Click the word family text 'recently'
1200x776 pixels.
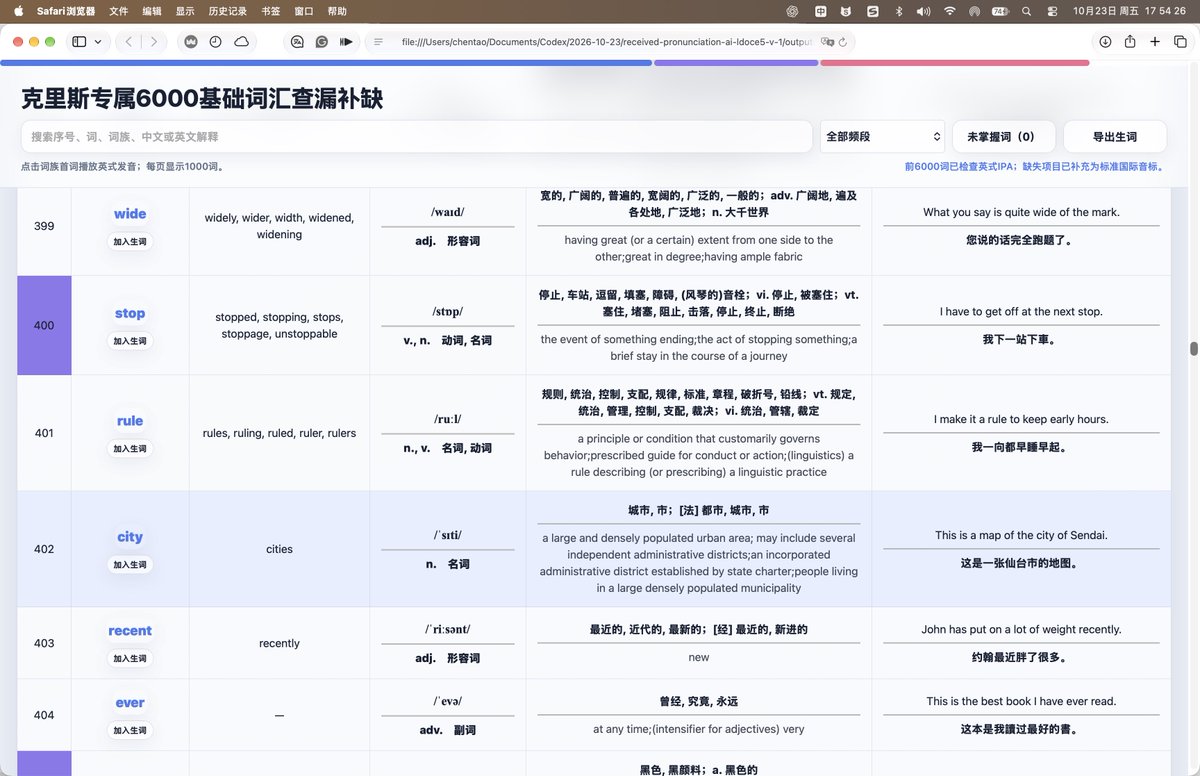tap(279, 643)
